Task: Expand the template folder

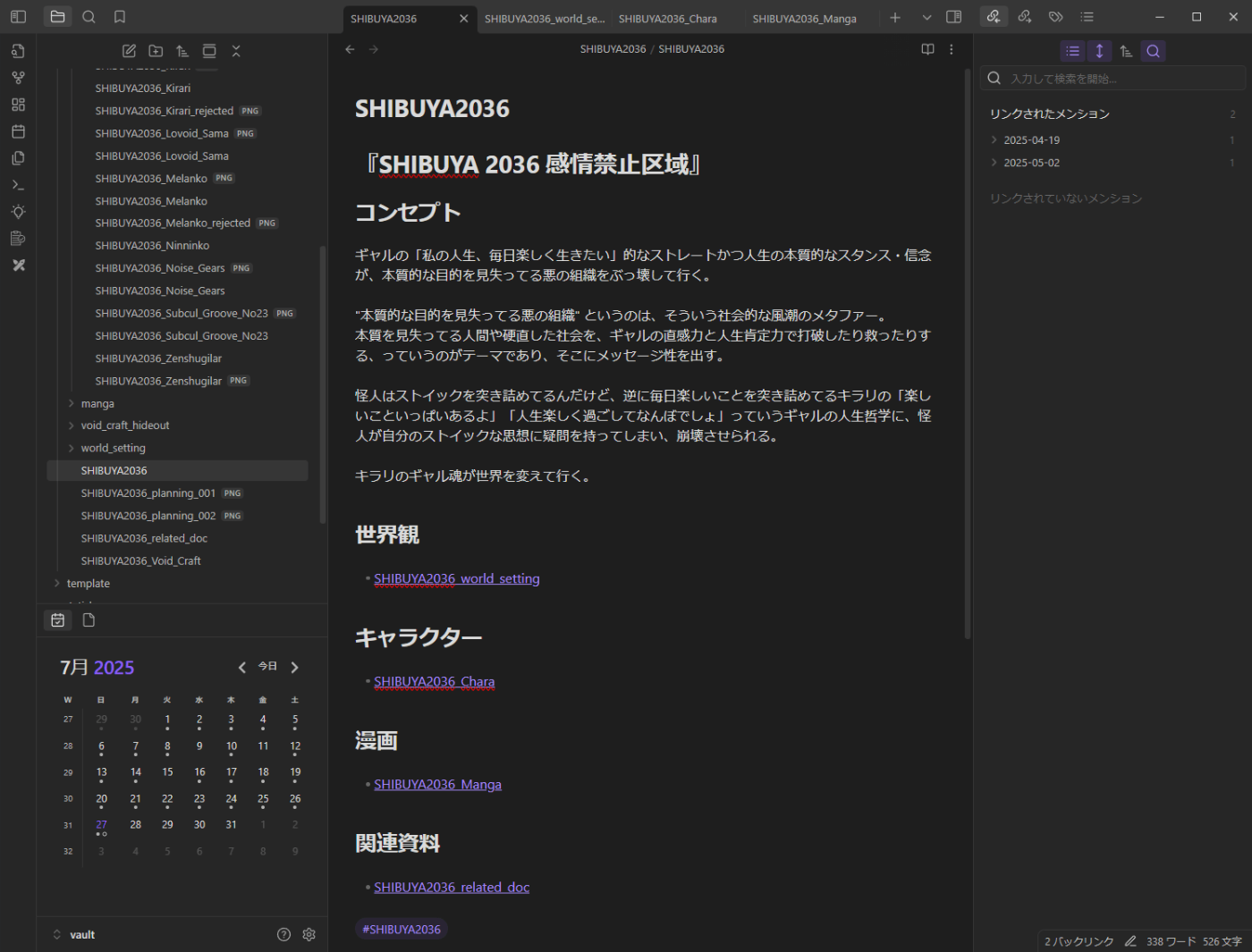Action: tap(57, 583)
